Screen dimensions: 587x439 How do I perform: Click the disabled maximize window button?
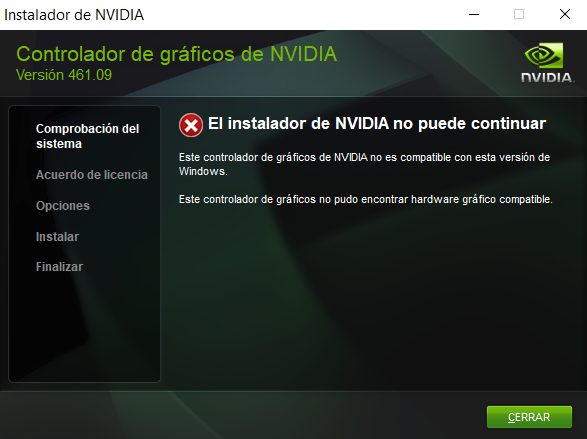click(x=519, y=15)
